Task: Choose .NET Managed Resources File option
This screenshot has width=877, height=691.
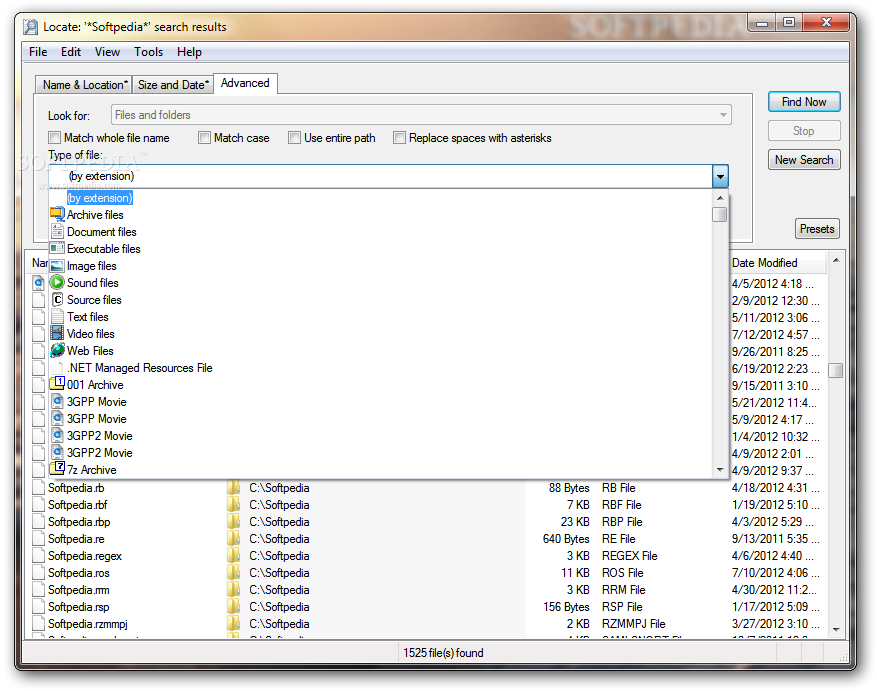Action: click(140, 368)
